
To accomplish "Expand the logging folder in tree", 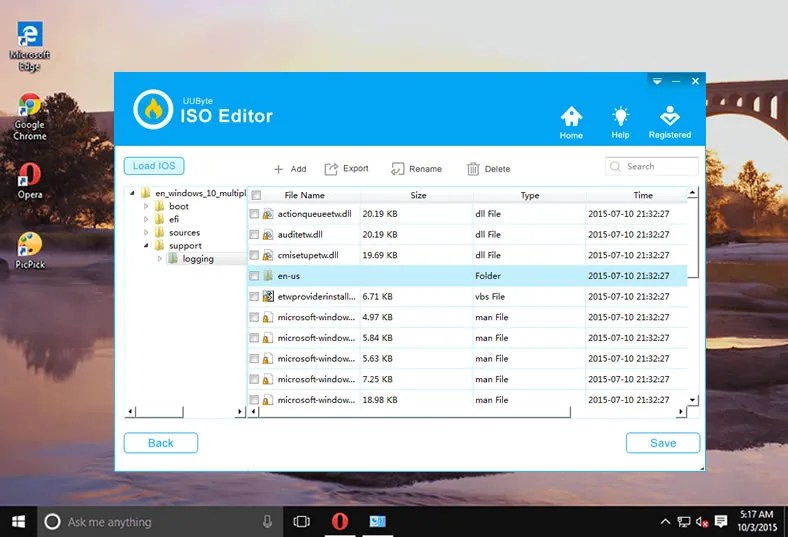I will click(159, 259).
